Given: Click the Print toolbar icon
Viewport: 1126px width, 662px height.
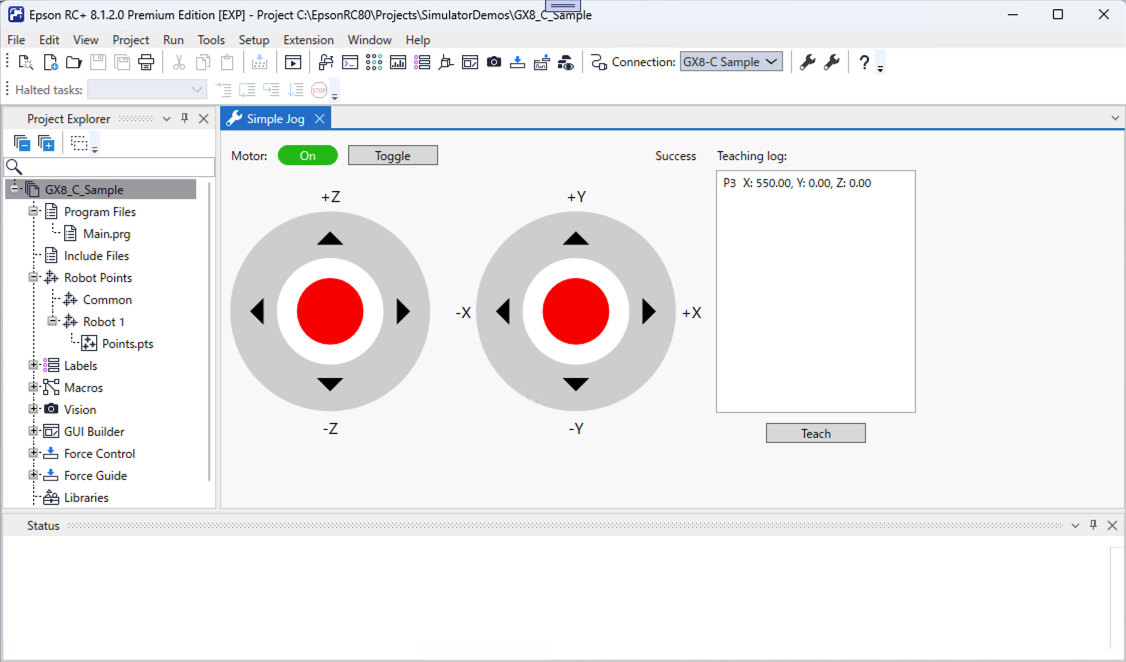Looking at the screenshot, I should (146, 62).
